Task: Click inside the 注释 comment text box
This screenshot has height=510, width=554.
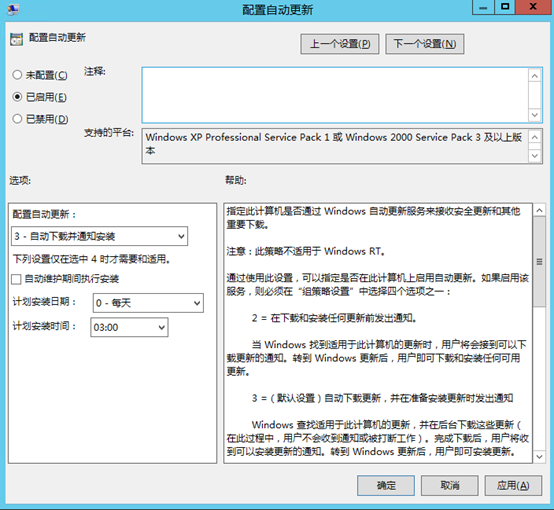Action: [335, 95]
